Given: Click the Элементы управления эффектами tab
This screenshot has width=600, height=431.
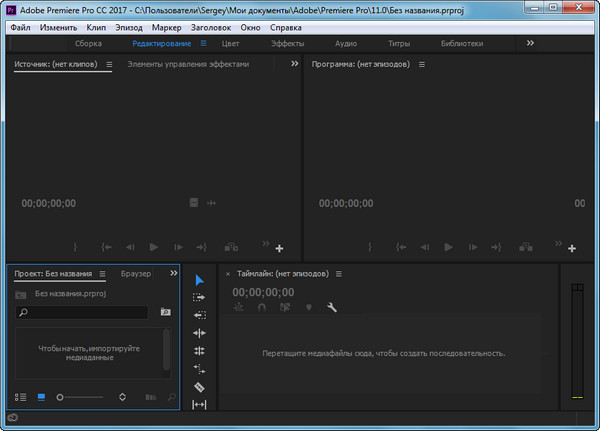Looking at the screenshot, I should (x=188, y=64).
